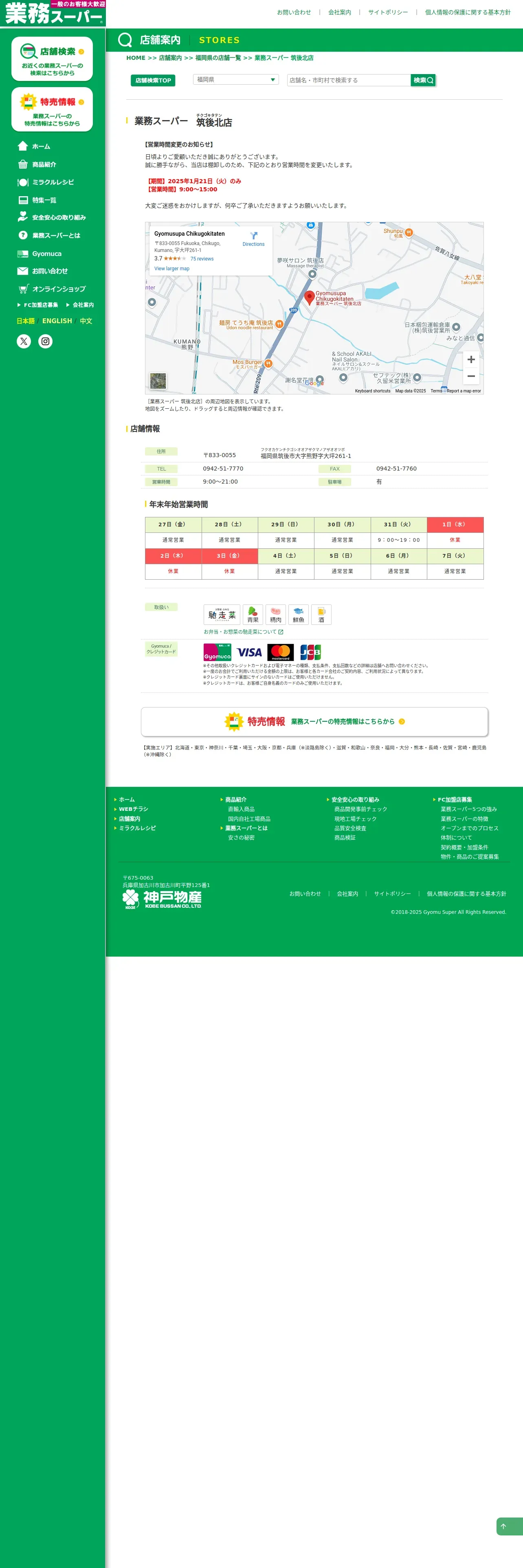This screenshot has width=523, height=1568.
Task: Click Keyboard shortcuts on the map
Action: point(373,392)
